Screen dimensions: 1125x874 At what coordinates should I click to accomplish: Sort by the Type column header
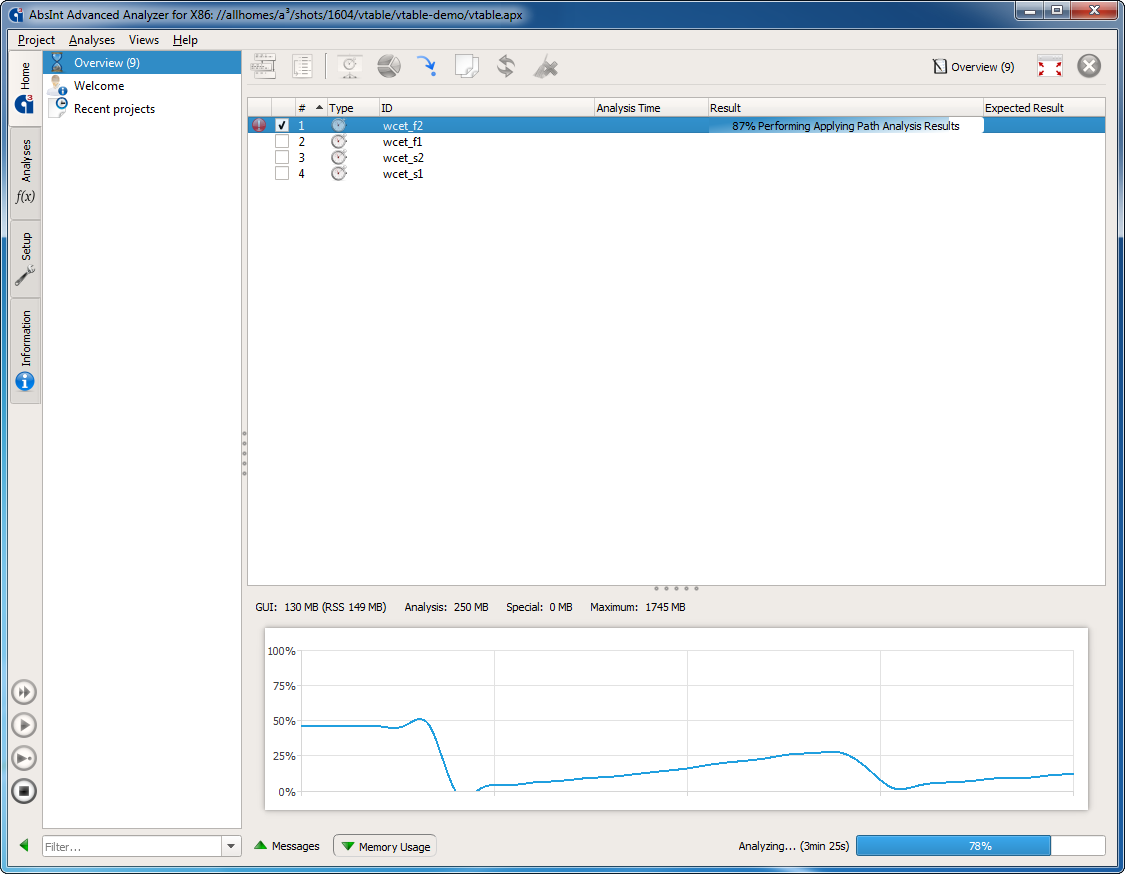tap(352, 108)
